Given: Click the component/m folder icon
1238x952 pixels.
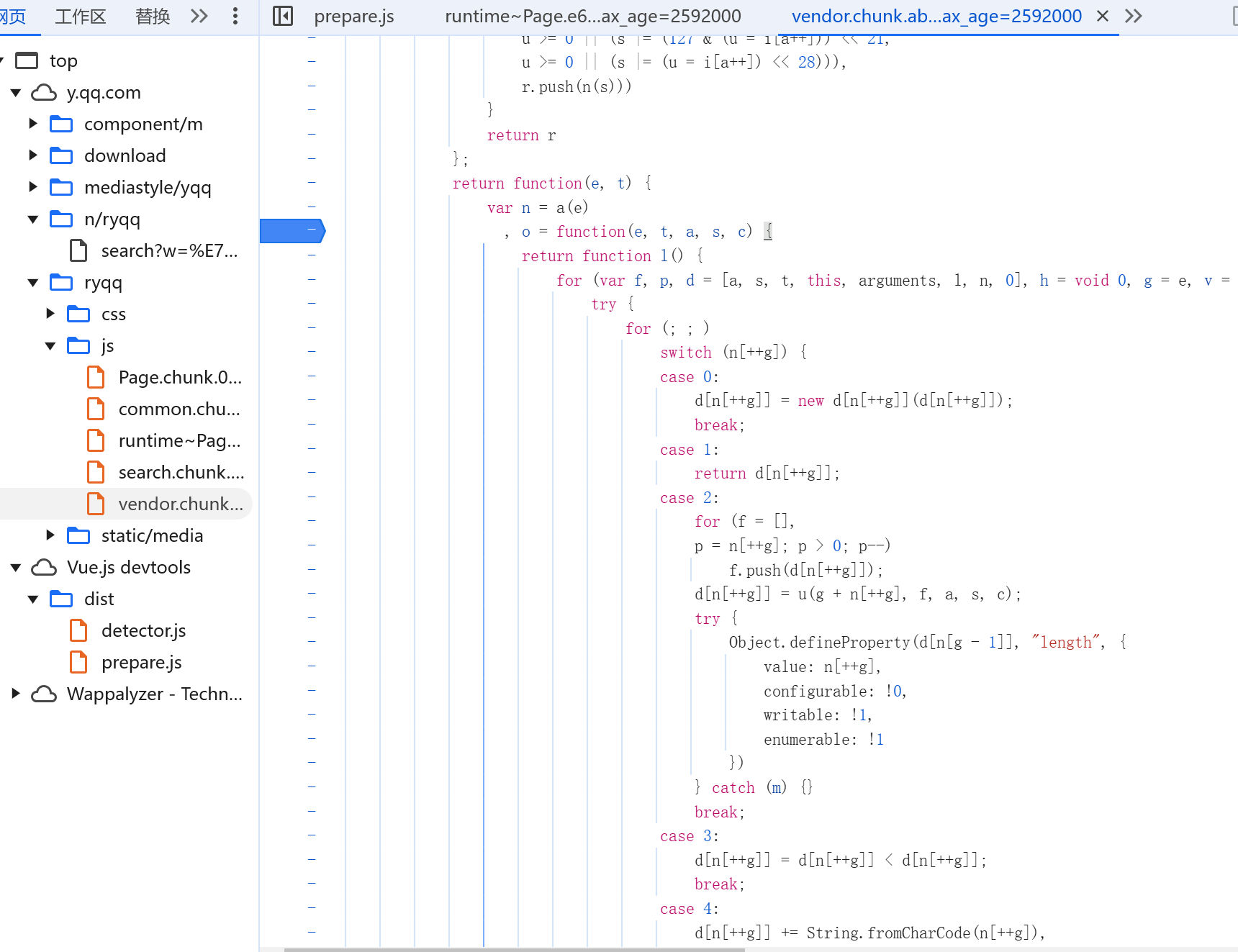Looking at the screenshot, I should coord(61,124).
